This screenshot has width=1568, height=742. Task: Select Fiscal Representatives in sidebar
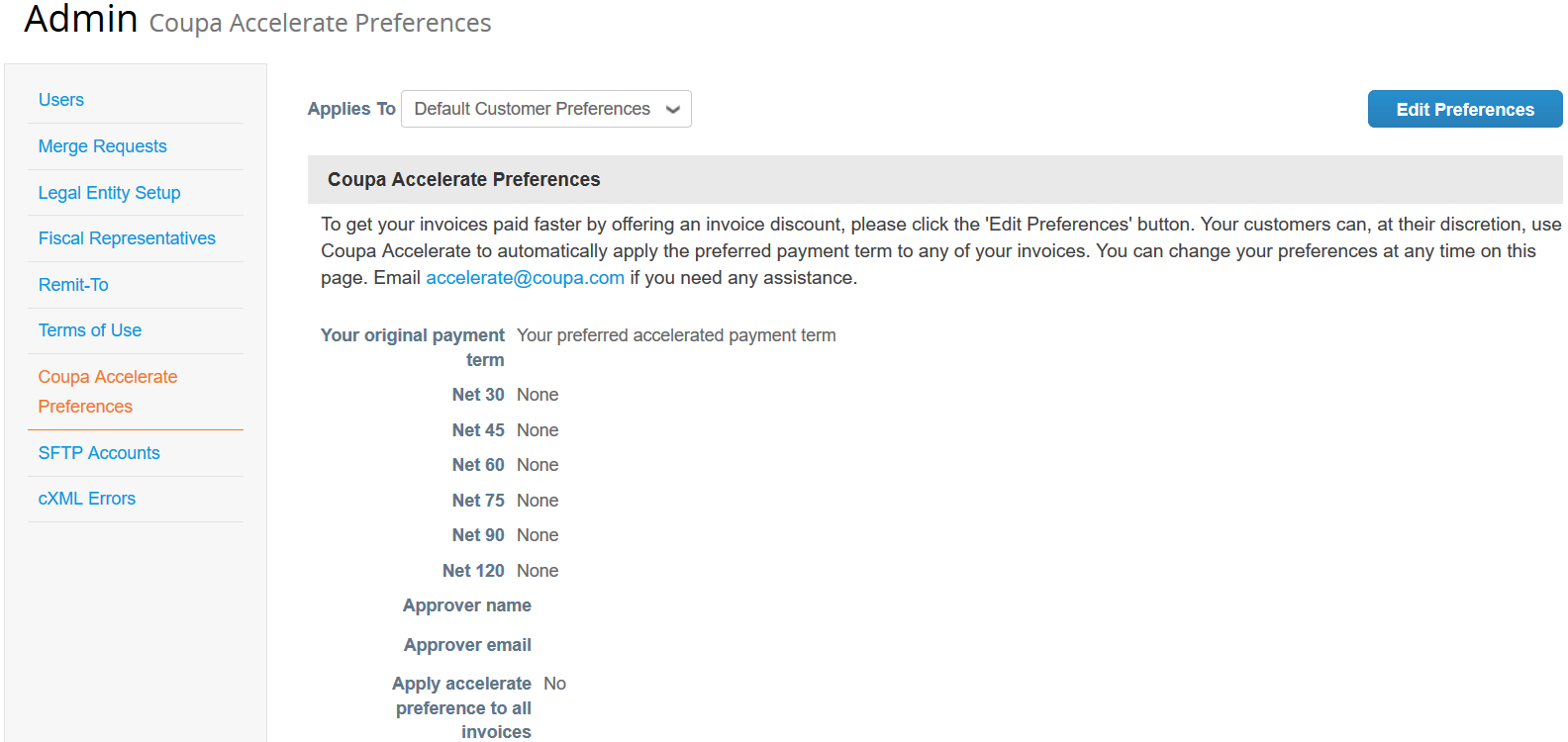coord(127,238)
